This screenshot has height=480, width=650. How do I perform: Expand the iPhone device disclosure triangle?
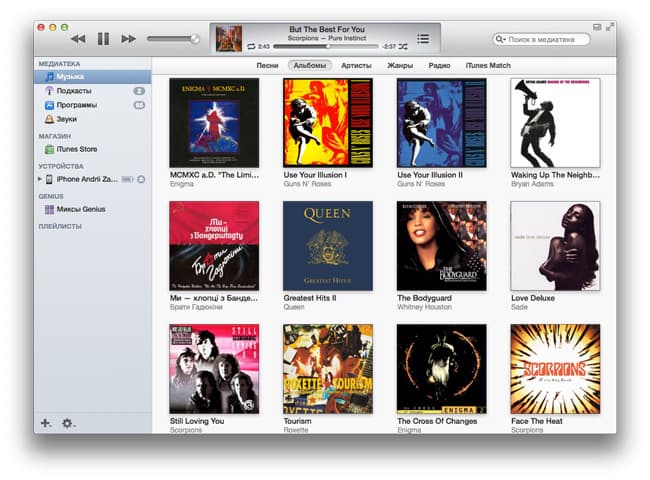click(x=40, y=179)
